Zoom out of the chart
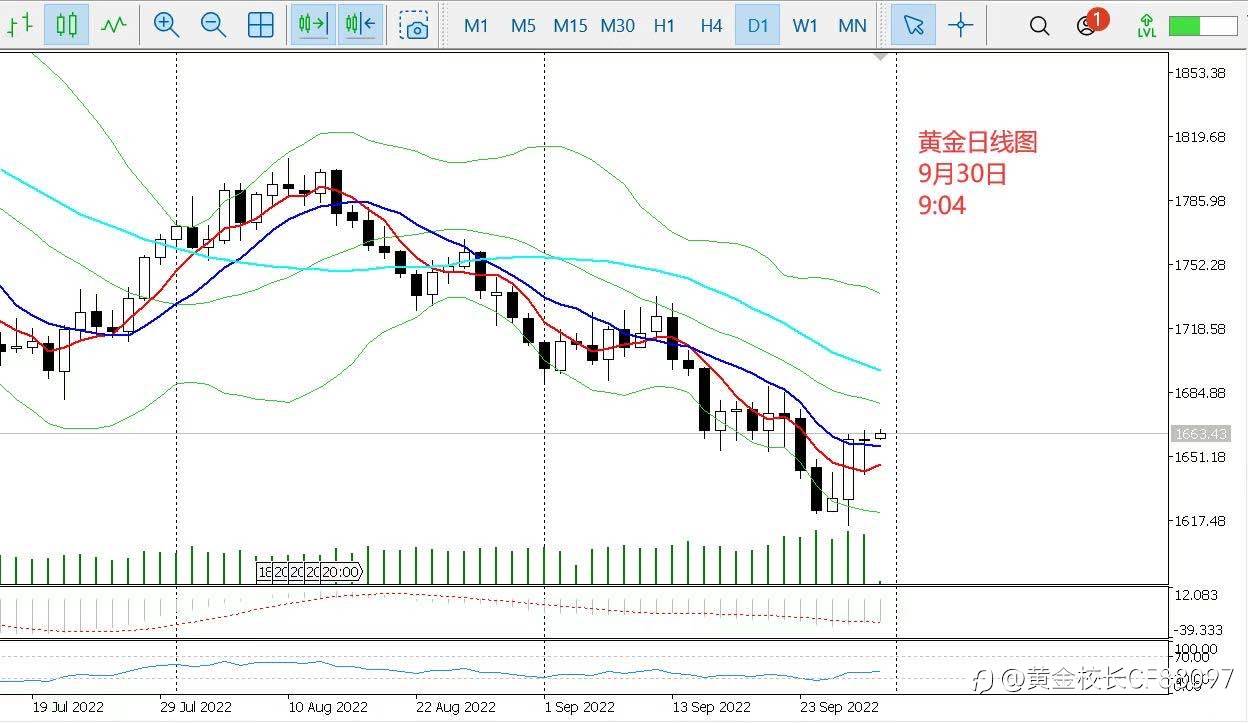The height and width of the screenshot is (723, 1248). click(x=213, y=25)
